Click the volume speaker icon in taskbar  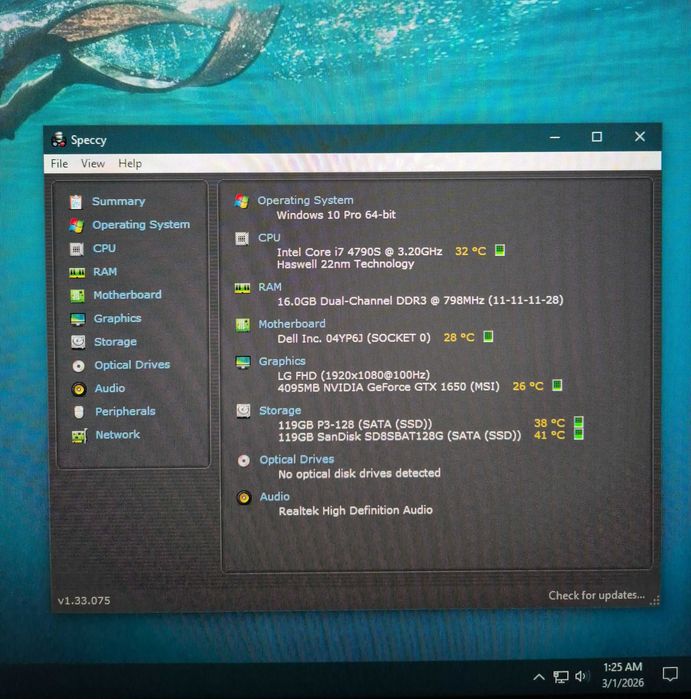[x=581, y=676]
